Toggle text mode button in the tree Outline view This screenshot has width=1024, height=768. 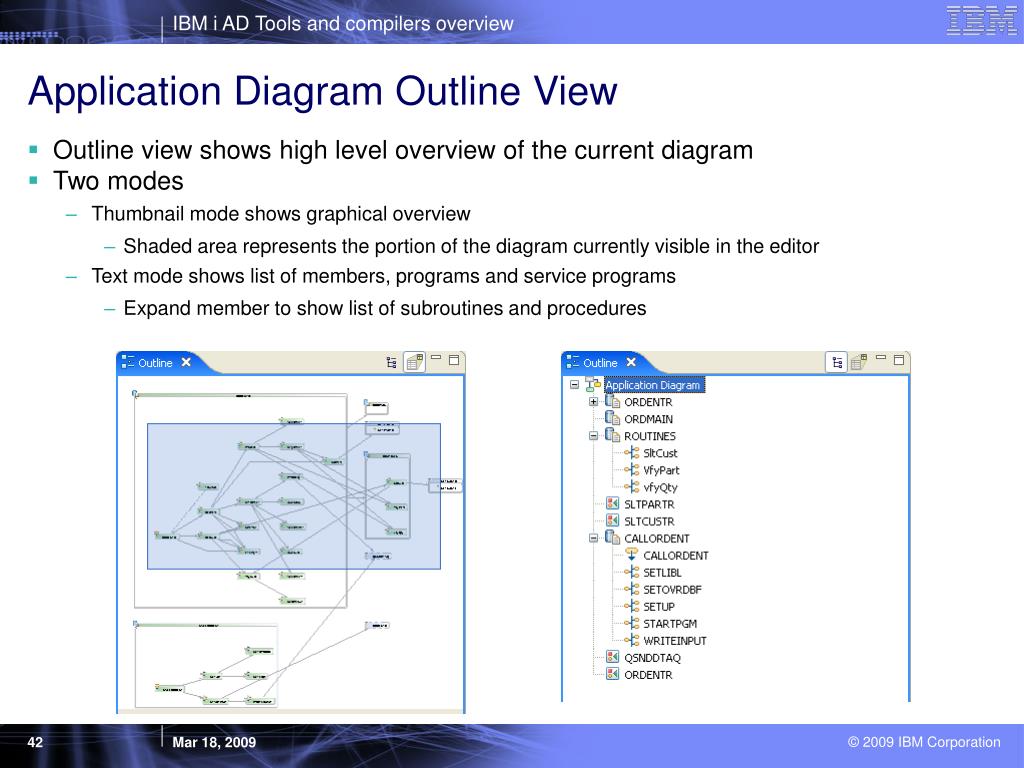click(837, 362)
